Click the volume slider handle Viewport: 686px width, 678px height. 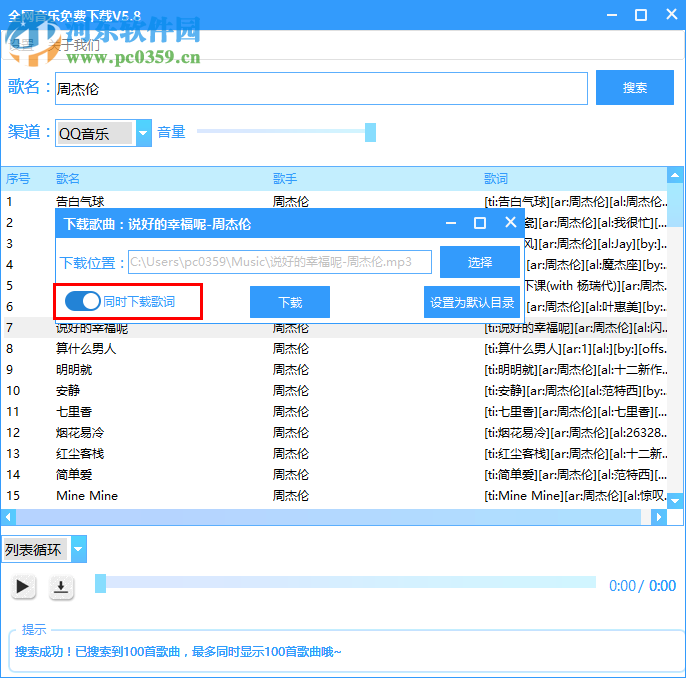[370, 133]
